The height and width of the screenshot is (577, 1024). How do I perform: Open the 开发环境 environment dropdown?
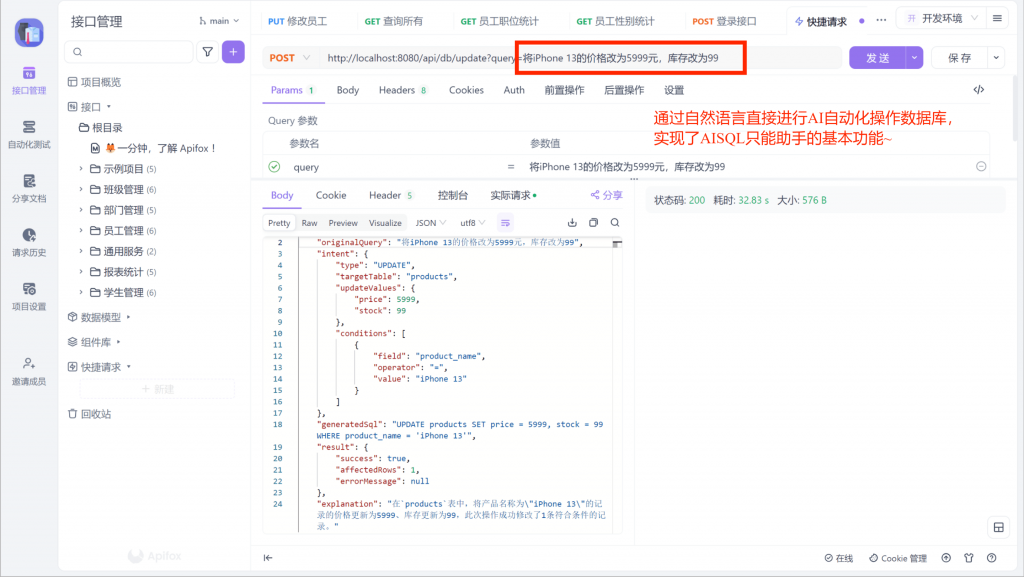click(x=939, y=19)
